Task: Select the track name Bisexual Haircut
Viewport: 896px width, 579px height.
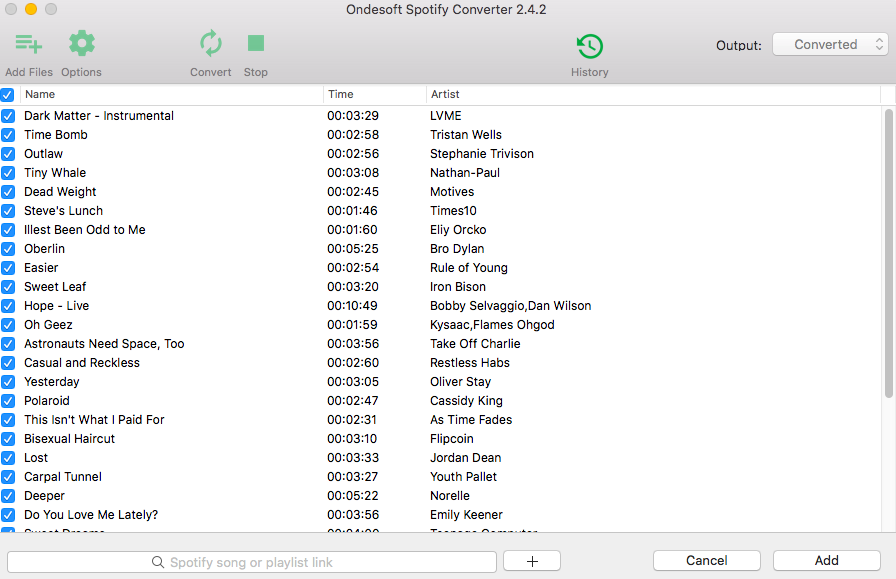Action: click(69, 438)
